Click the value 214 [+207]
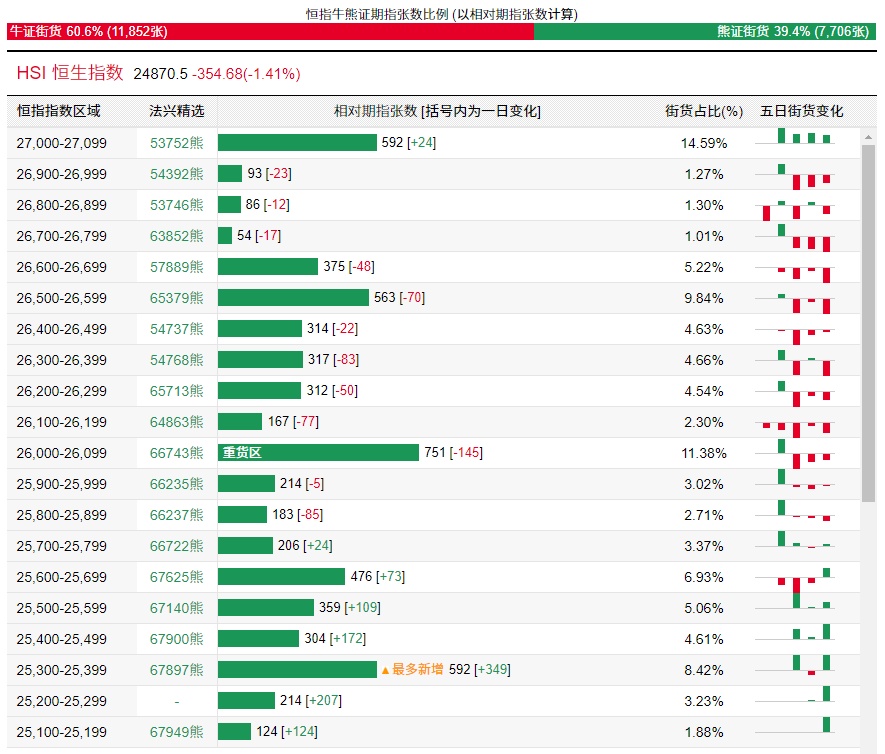 pos(311,701)
